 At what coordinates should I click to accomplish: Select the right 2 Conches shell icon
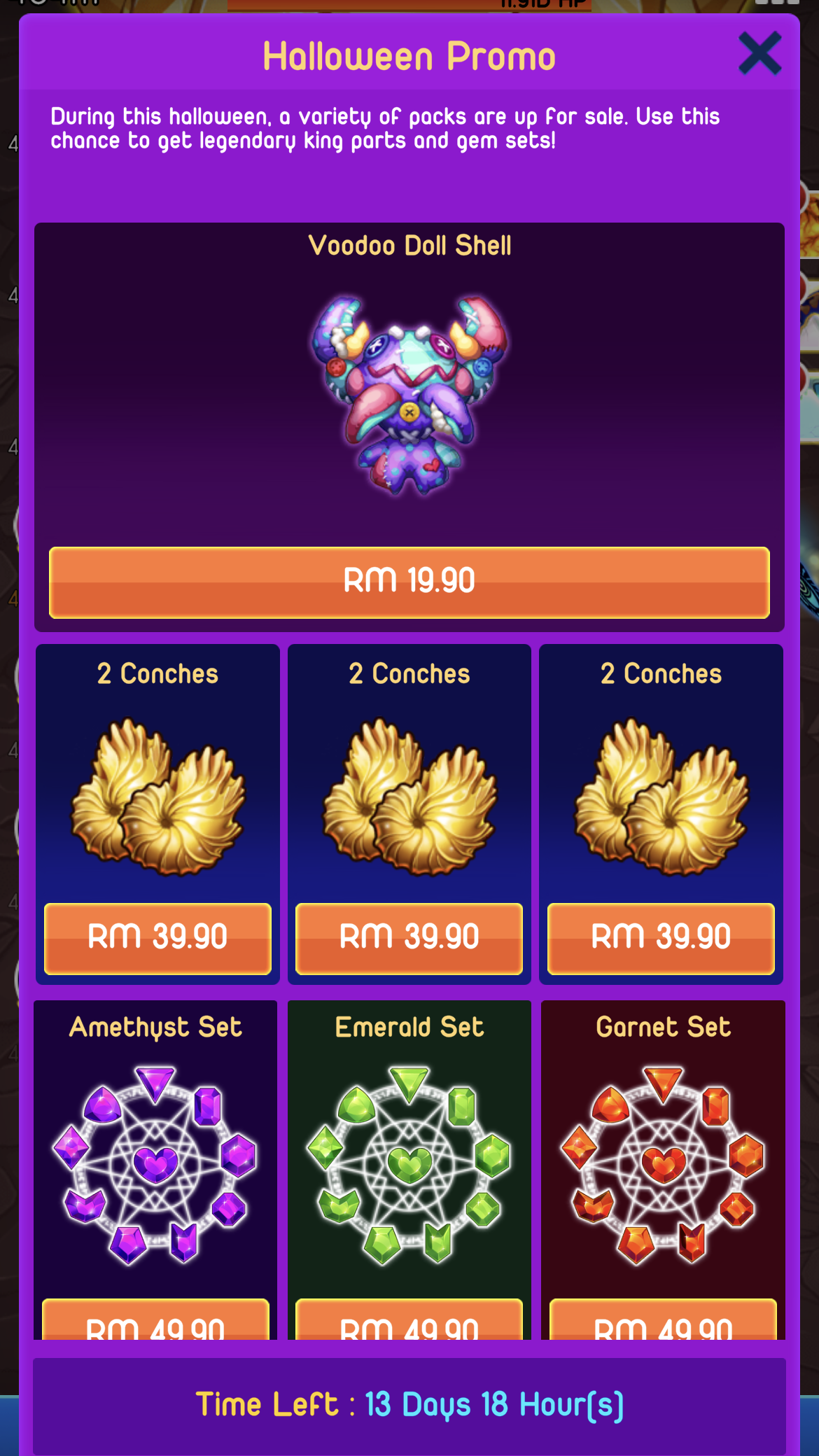pyautogui.click(x=661, y=797)
